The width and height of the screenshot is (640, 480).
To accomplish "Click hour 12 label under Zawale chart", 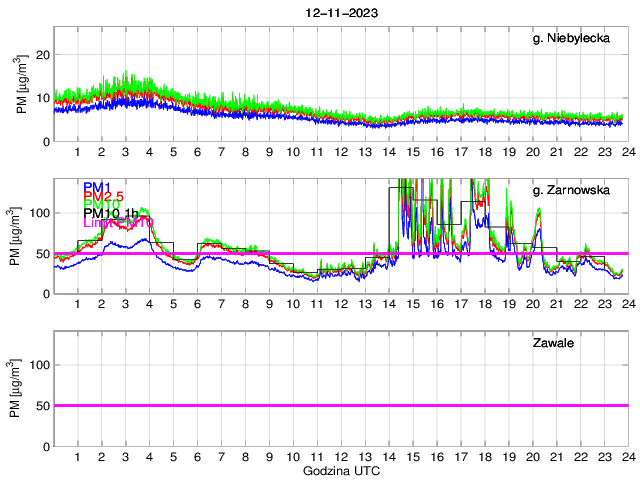I will tap(341, 457).
